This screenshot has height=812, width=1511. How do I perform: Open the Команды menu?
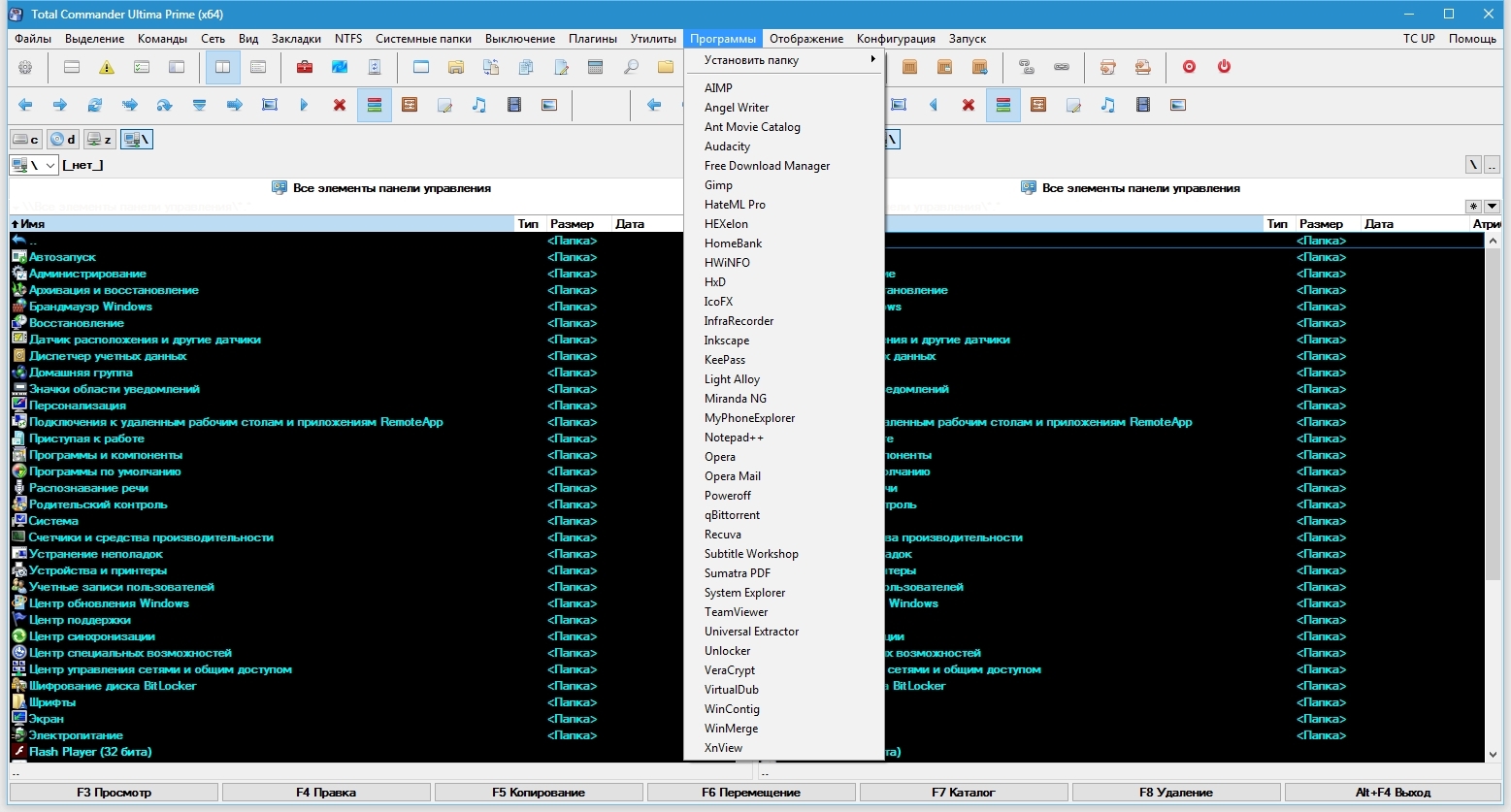pos(162,39)
